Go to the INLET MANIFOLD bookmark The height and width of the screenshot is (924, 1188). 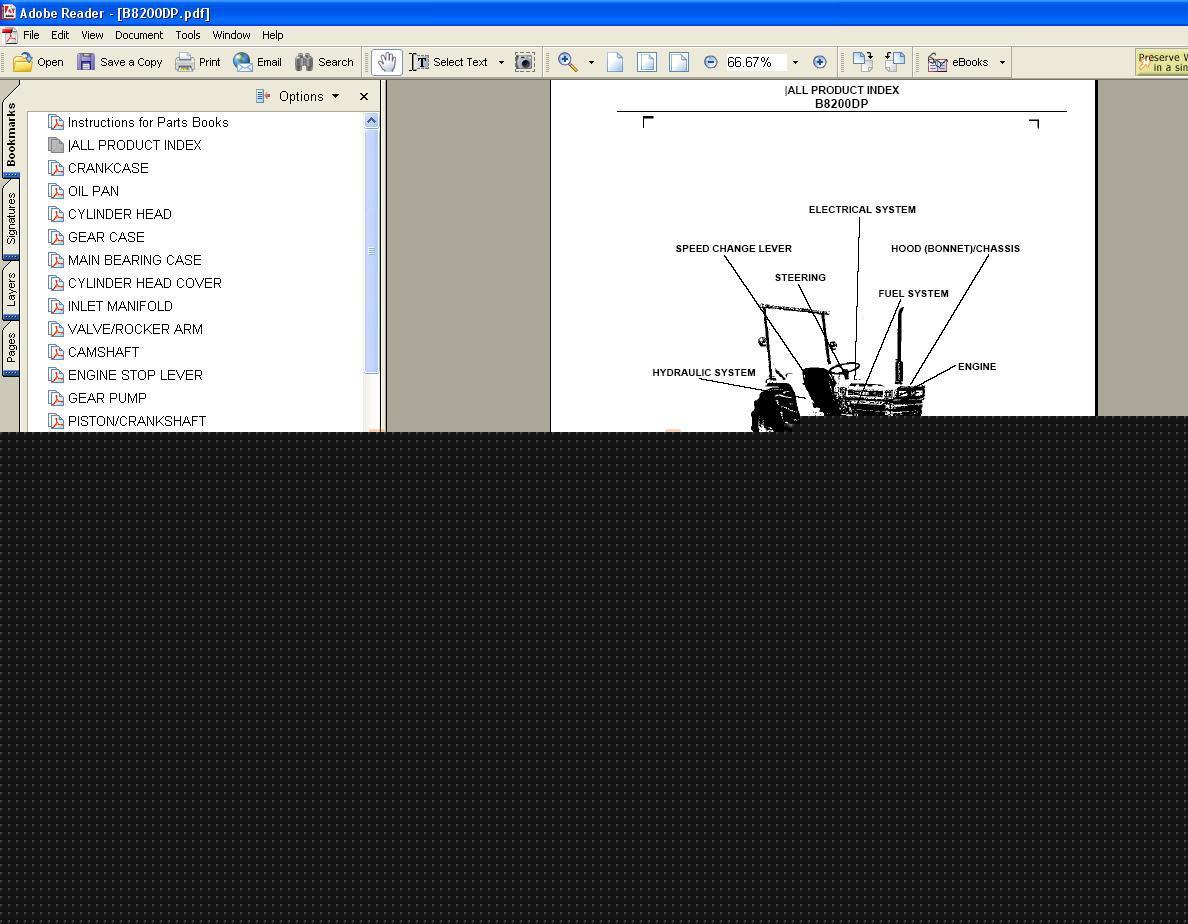click(120, 306)
